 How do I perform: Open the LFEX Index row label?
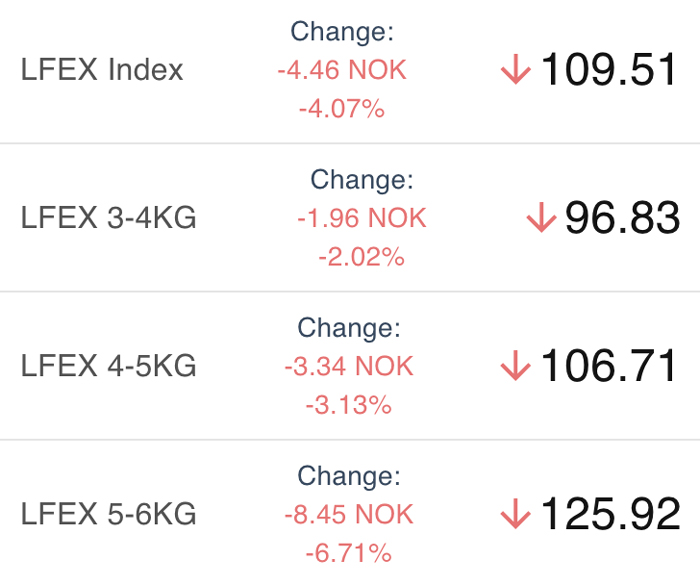[x=102, y=70]
